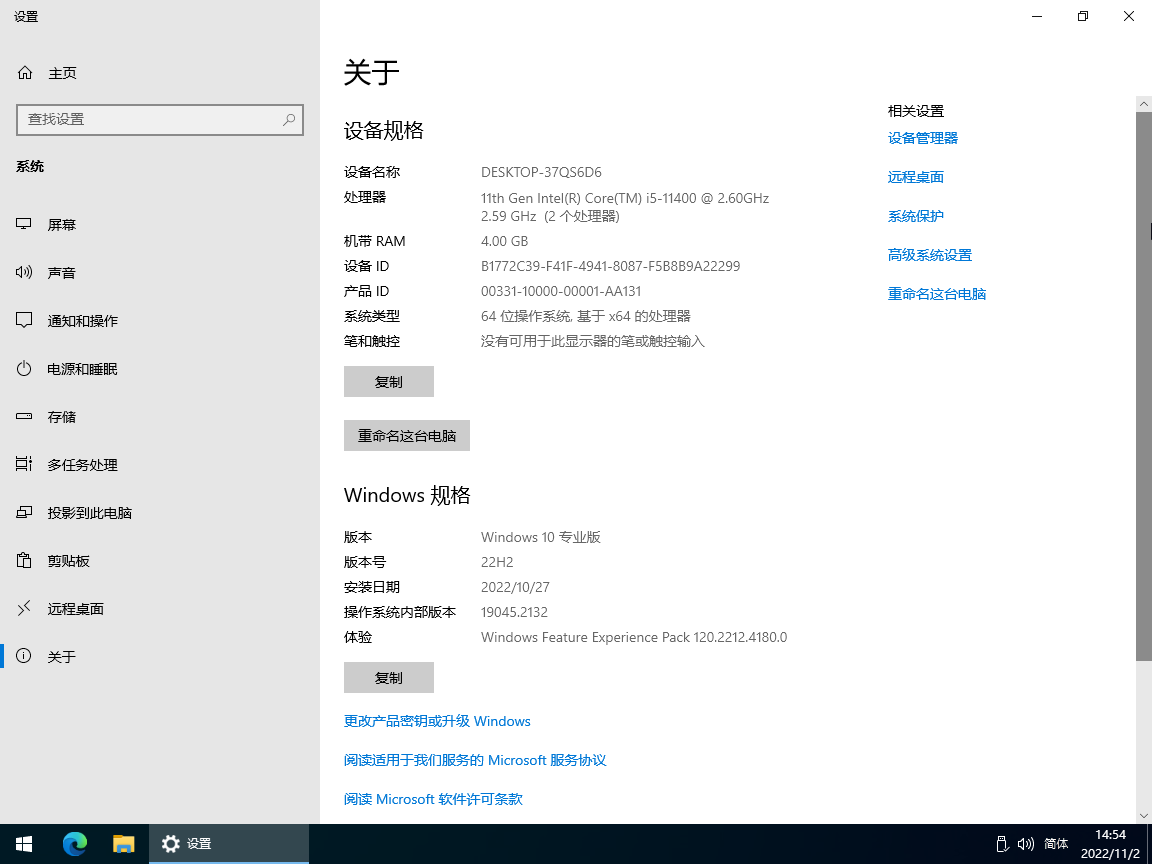Click the 没有可用于此显示器的笔或触控输入 text
Image resolution: width=1152 pixels, height=864 pixels.
(592, 341)
